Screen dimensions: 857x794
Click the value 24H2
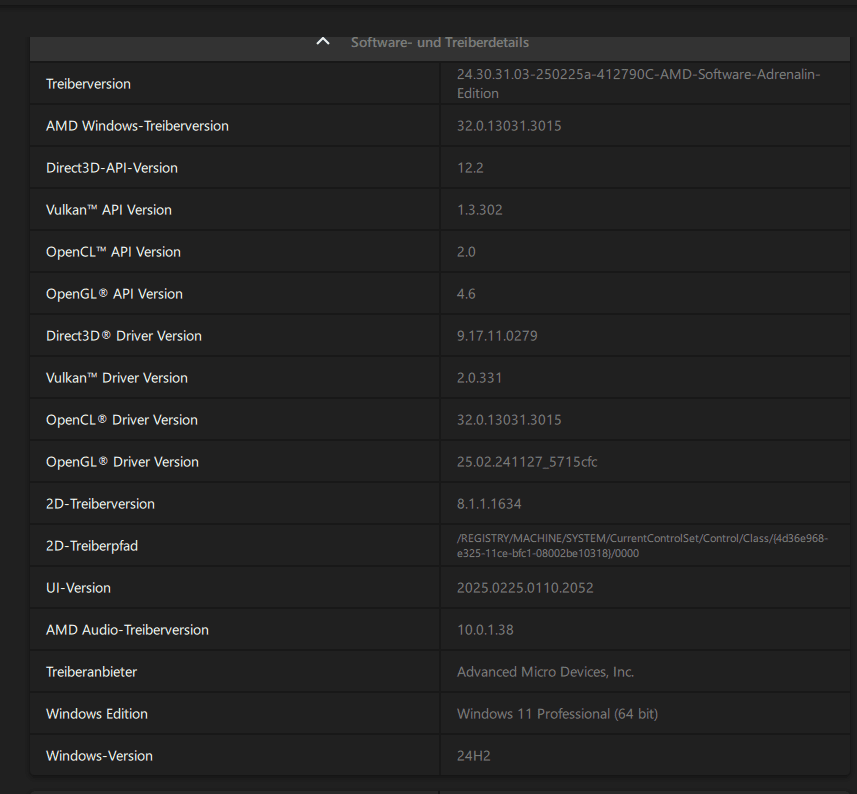[x=473, y=757]
